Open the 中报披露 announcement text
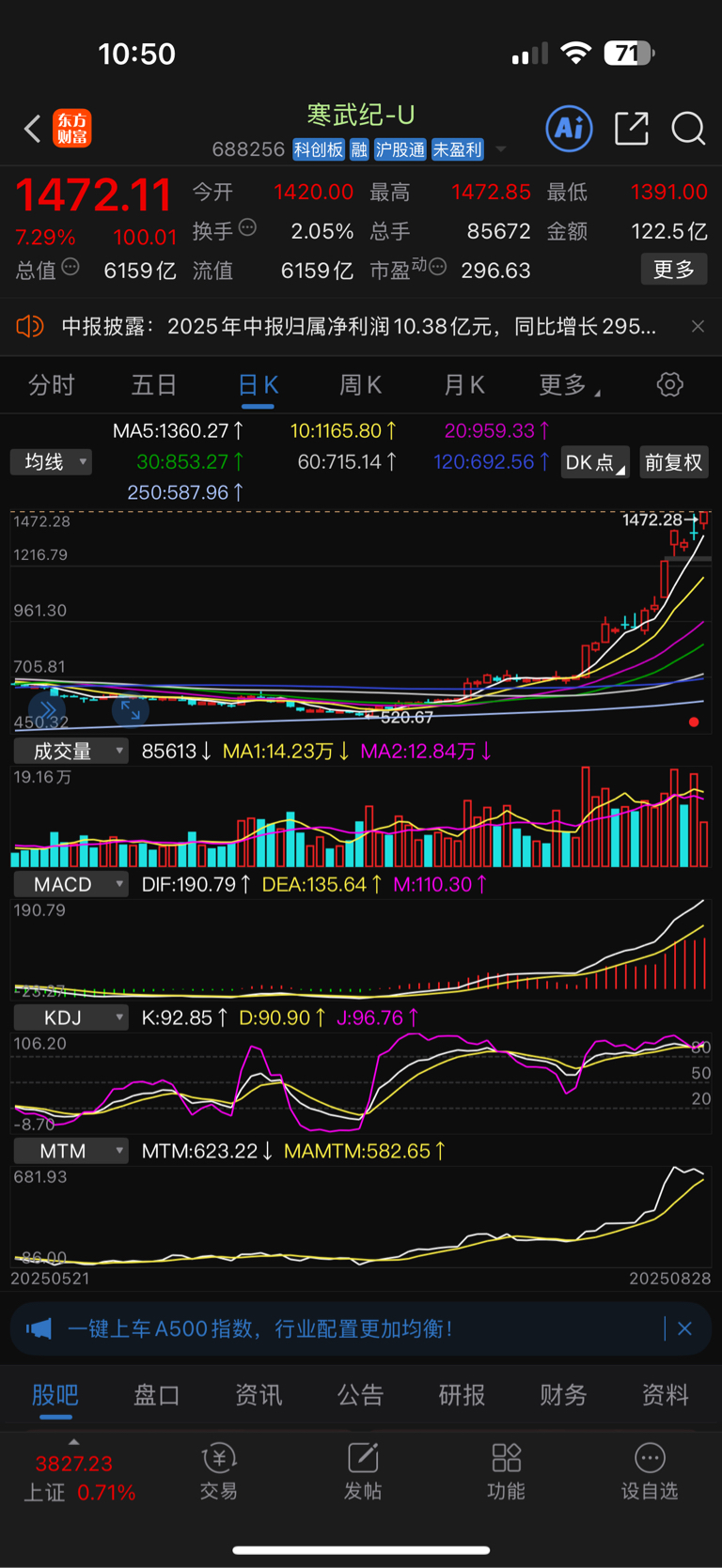The height and width of the screenshot is (1568, 722). [x=358, y=326]
